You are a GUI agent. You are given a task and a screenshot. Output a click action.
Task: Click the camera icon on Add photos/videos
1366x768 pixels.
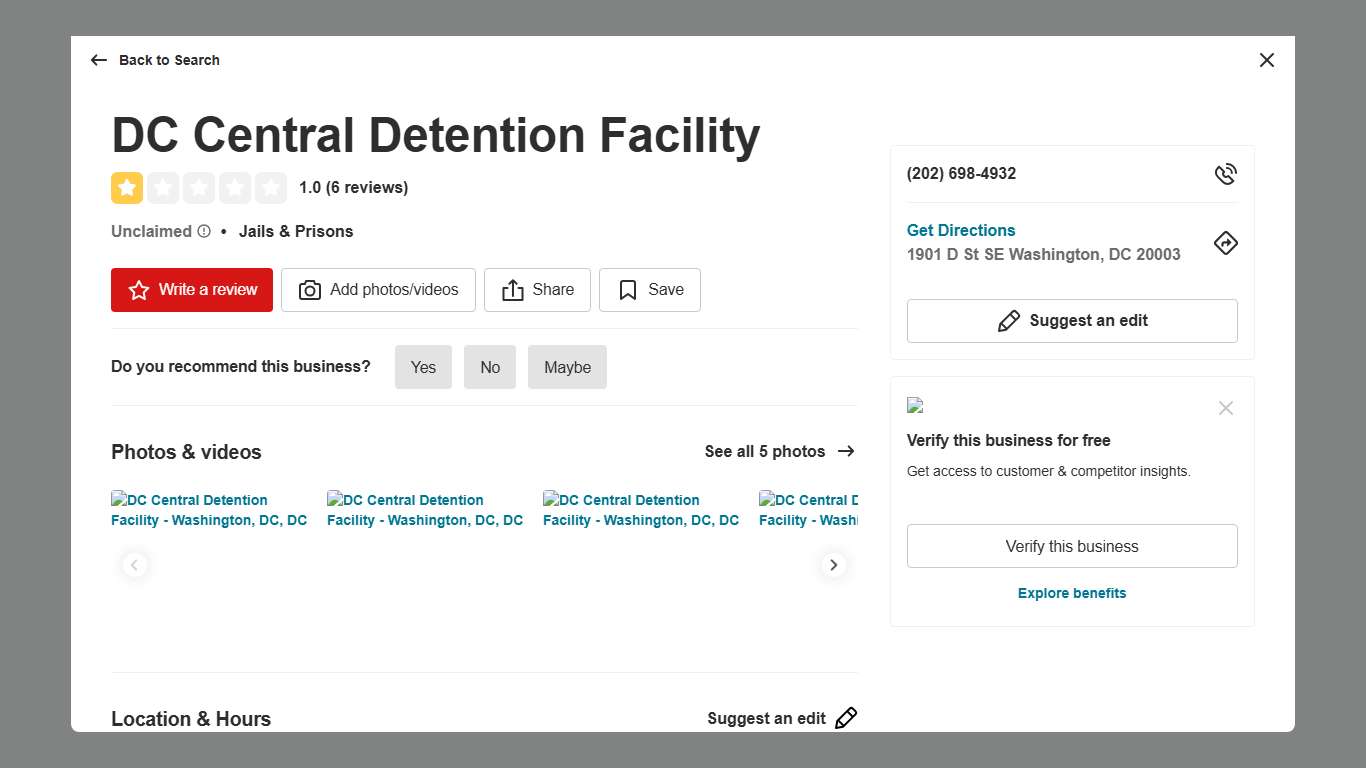coord(310,290)
